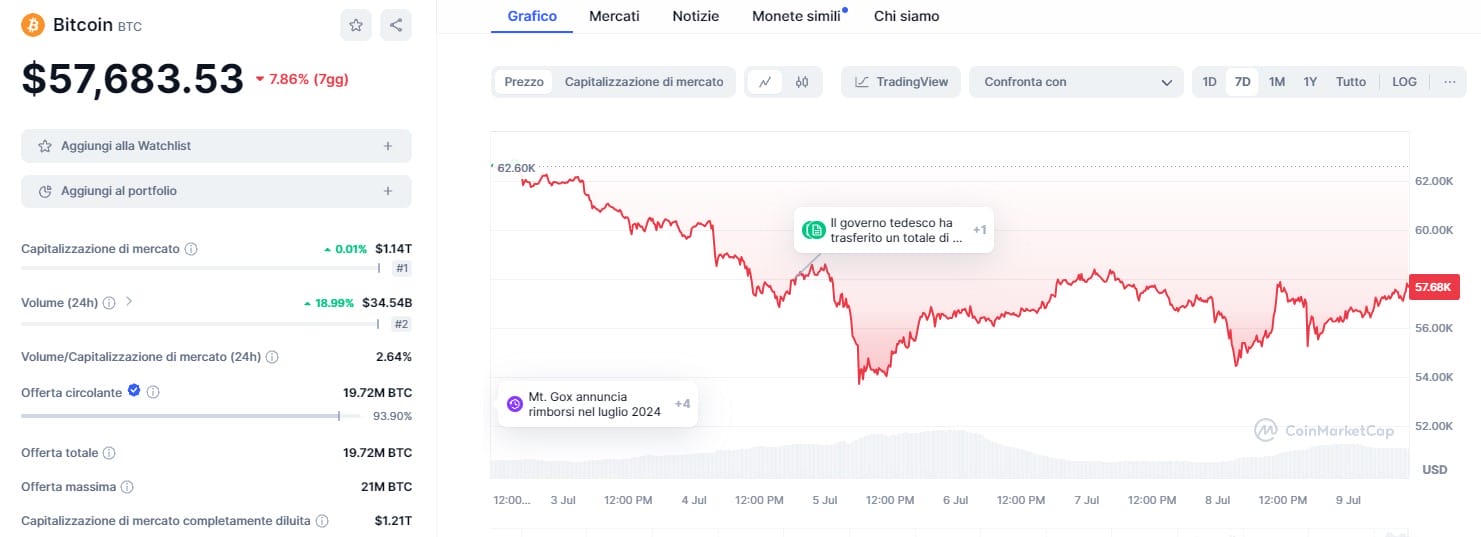Switch to candlestick chart icon
The image size is (1481, 537).
(802, 82)
